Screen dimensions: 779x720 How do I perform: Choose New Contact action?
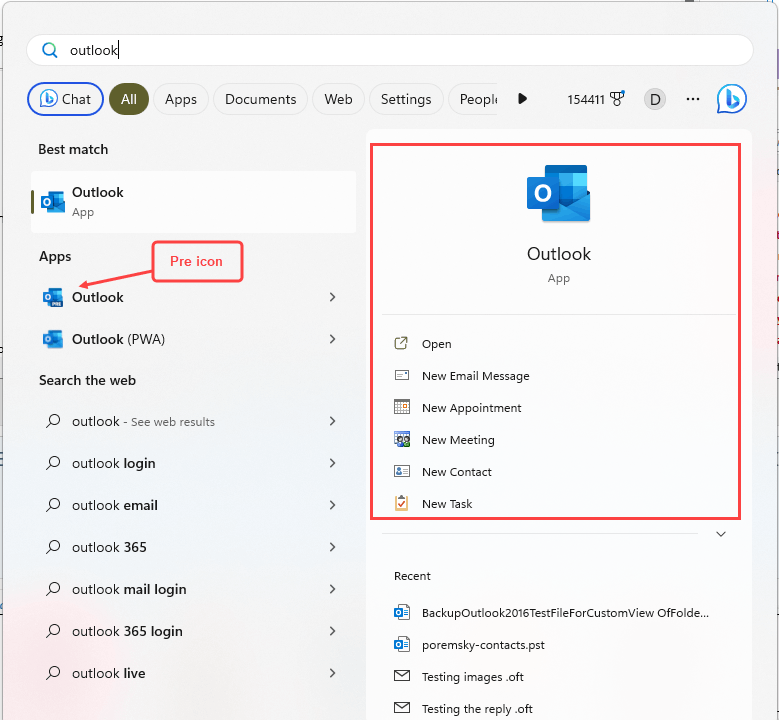tap(457, 472)
